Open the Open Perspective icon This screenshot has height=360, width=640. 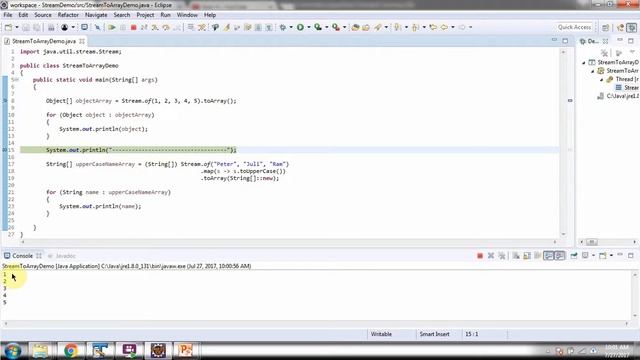[605, 27]
